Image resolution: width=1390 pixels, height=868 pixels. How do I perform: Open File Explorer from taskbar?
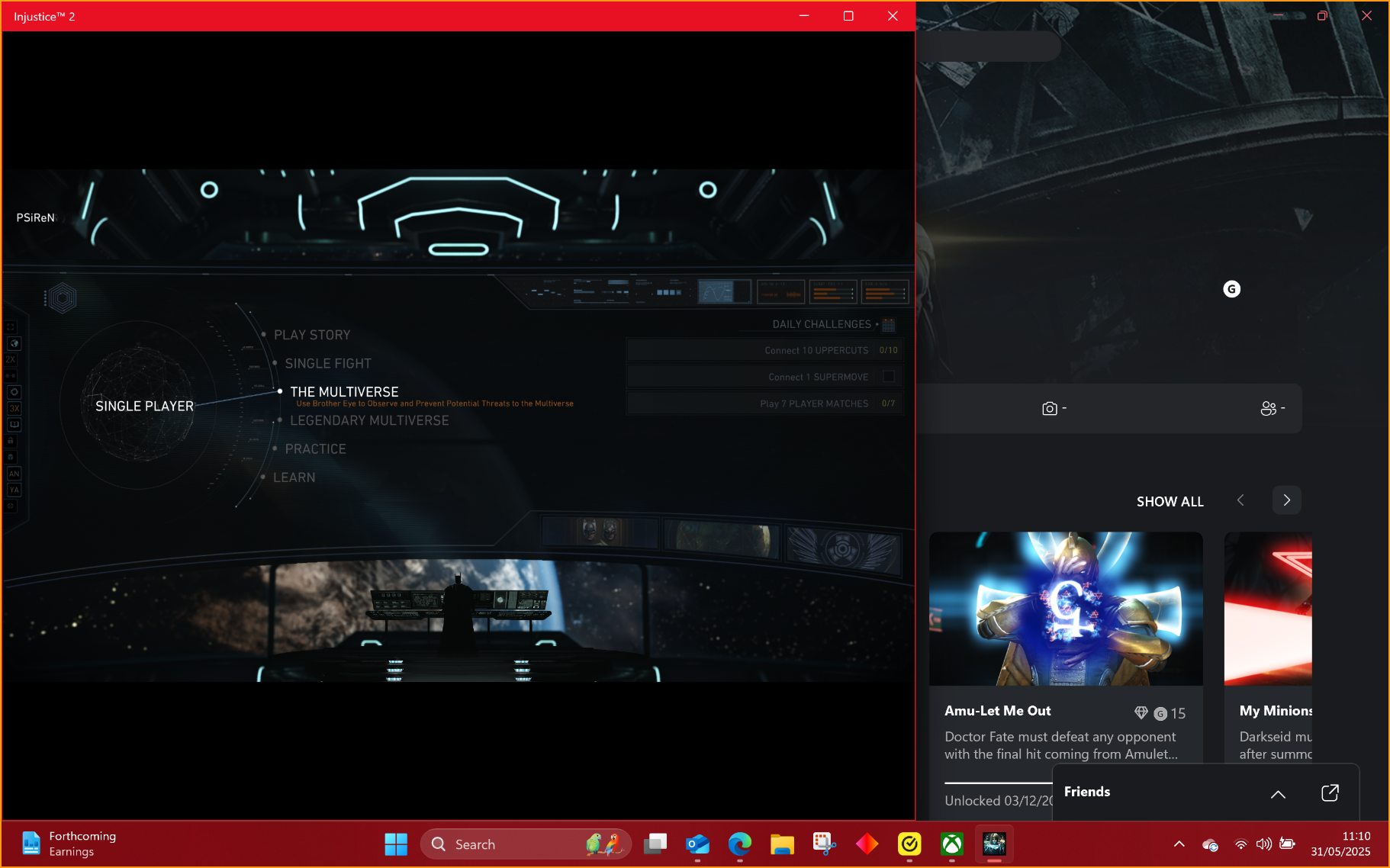tap(782, 844)
